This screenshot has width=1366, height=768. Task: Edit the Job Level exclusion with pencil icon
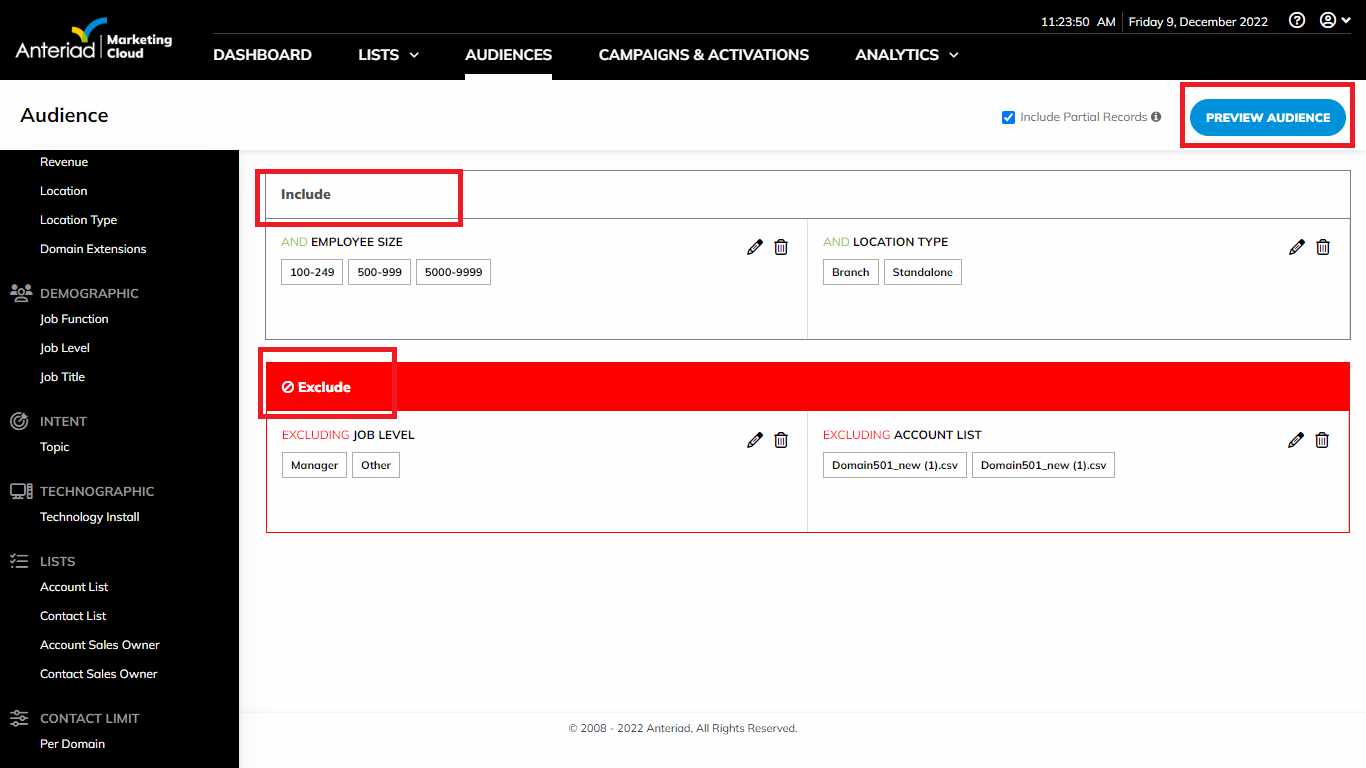click(x=755, y=440)
